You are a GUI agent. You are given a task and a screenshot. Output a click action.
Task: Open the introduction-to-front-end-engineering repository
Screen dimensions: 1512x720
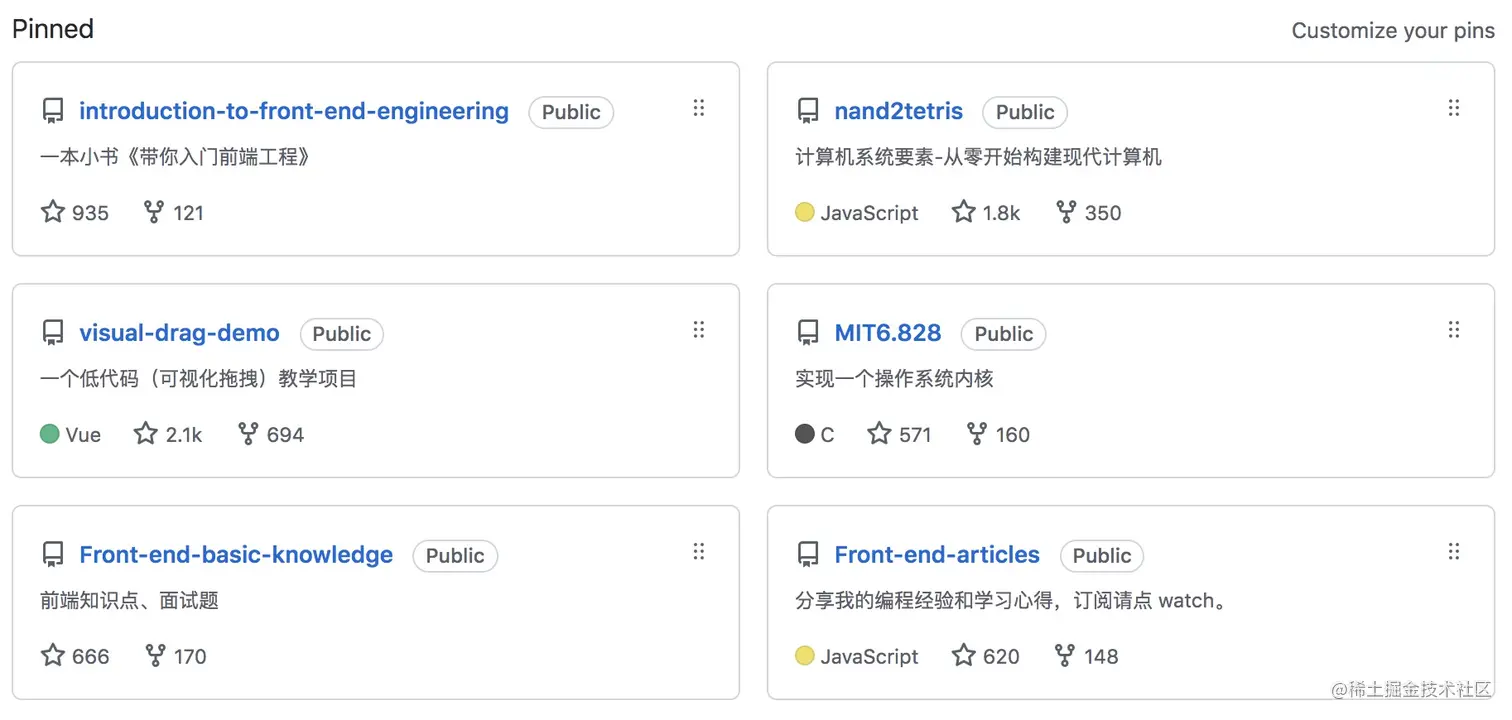tap(294, 111)
